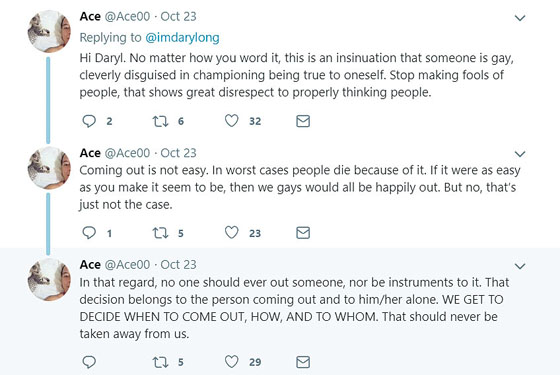The width and height of the screenshot is (560, 375).
Task: Like the tweet with 29 likes
Action: (x=231, y=361)
